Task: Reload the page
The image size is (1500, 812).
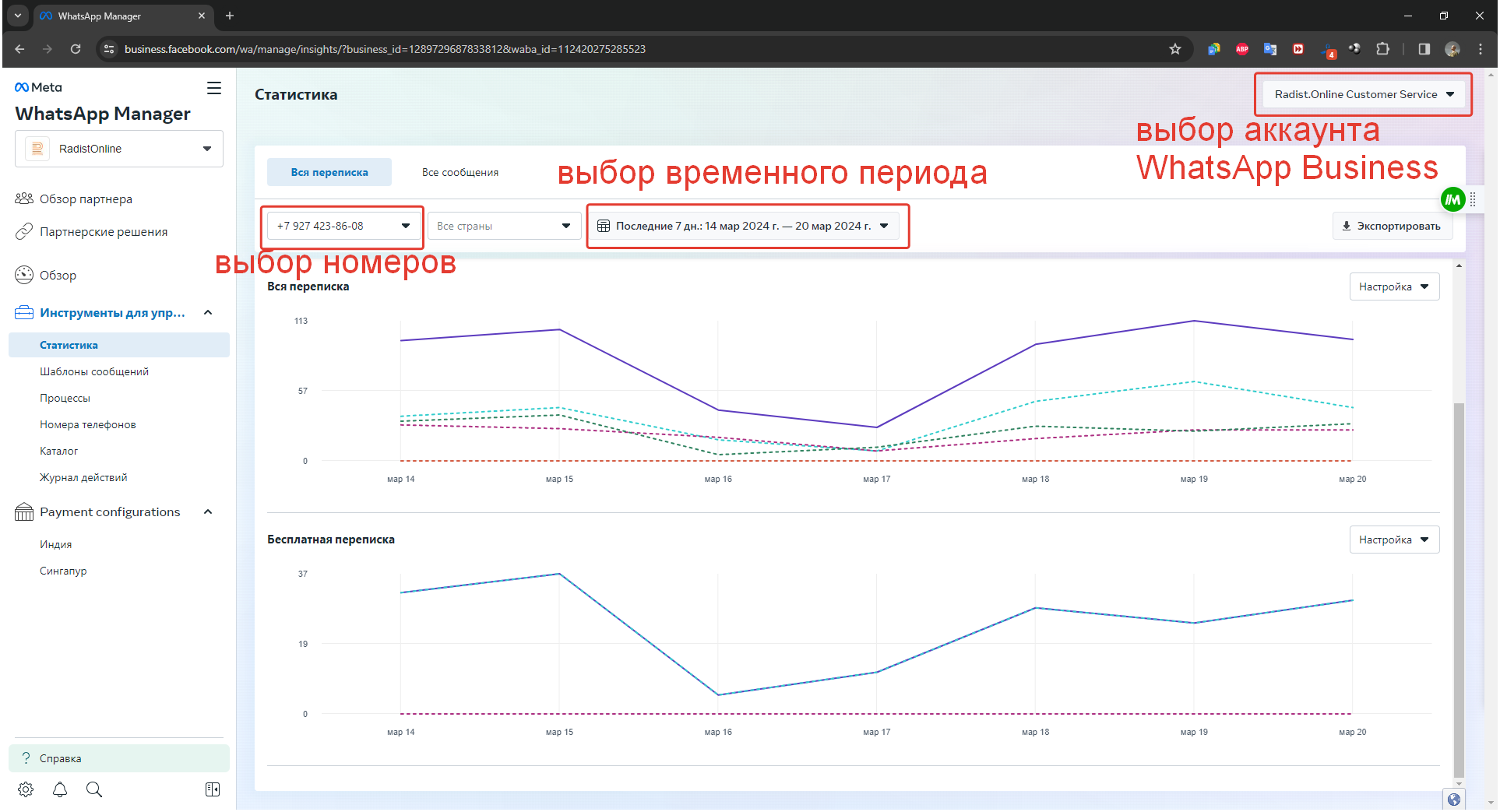Action: [x=76, y=49]
